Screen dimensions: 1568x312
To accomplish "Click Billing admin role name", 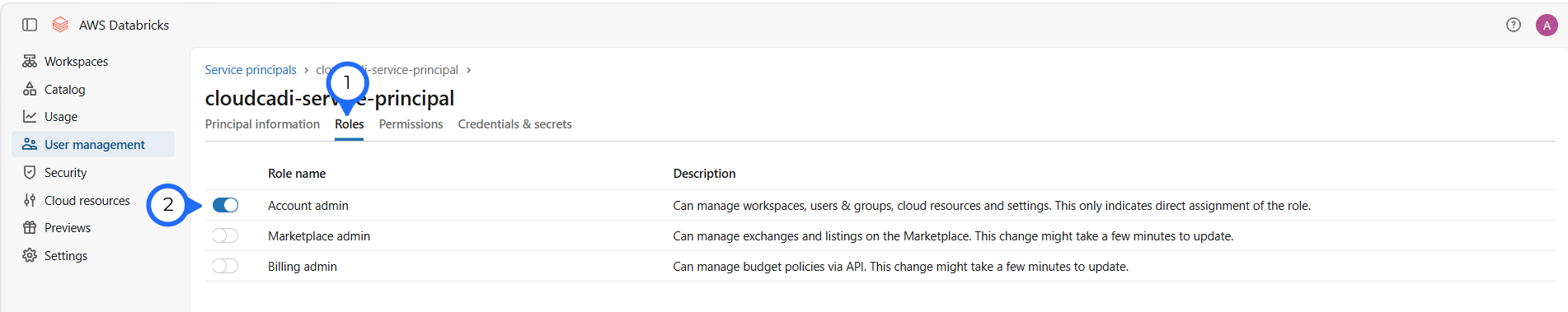I will point(303,267).
